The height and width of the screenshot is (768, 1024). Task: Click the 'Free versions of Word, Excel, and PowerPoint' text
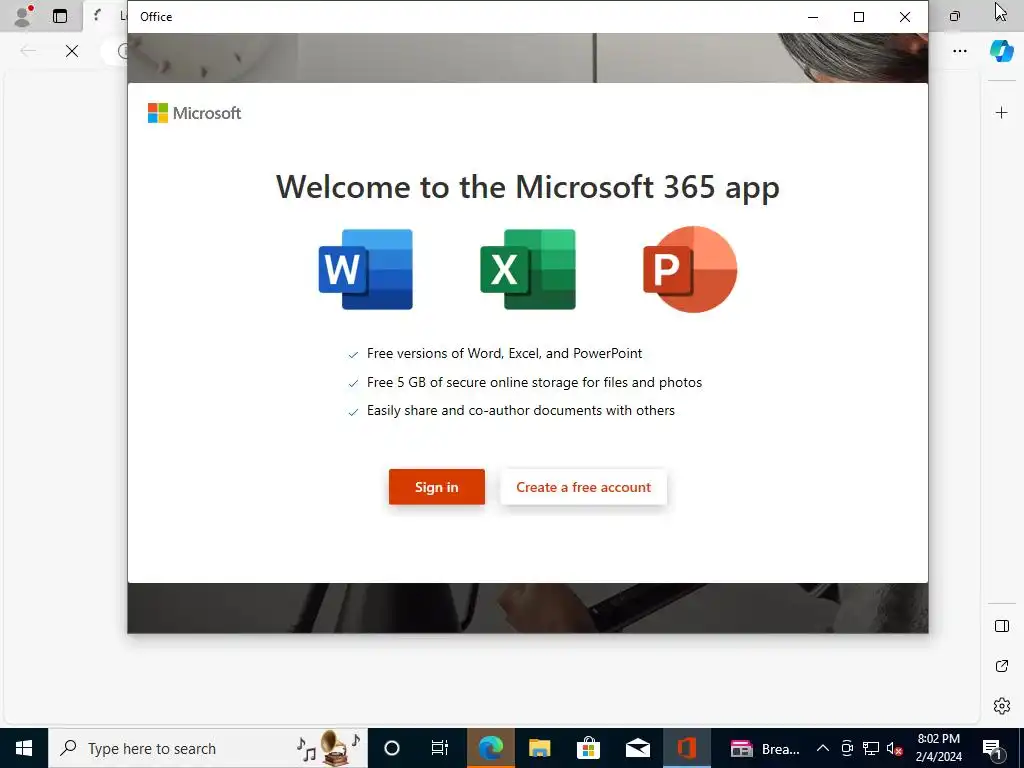pyautogui.click(x=504, y=353)
